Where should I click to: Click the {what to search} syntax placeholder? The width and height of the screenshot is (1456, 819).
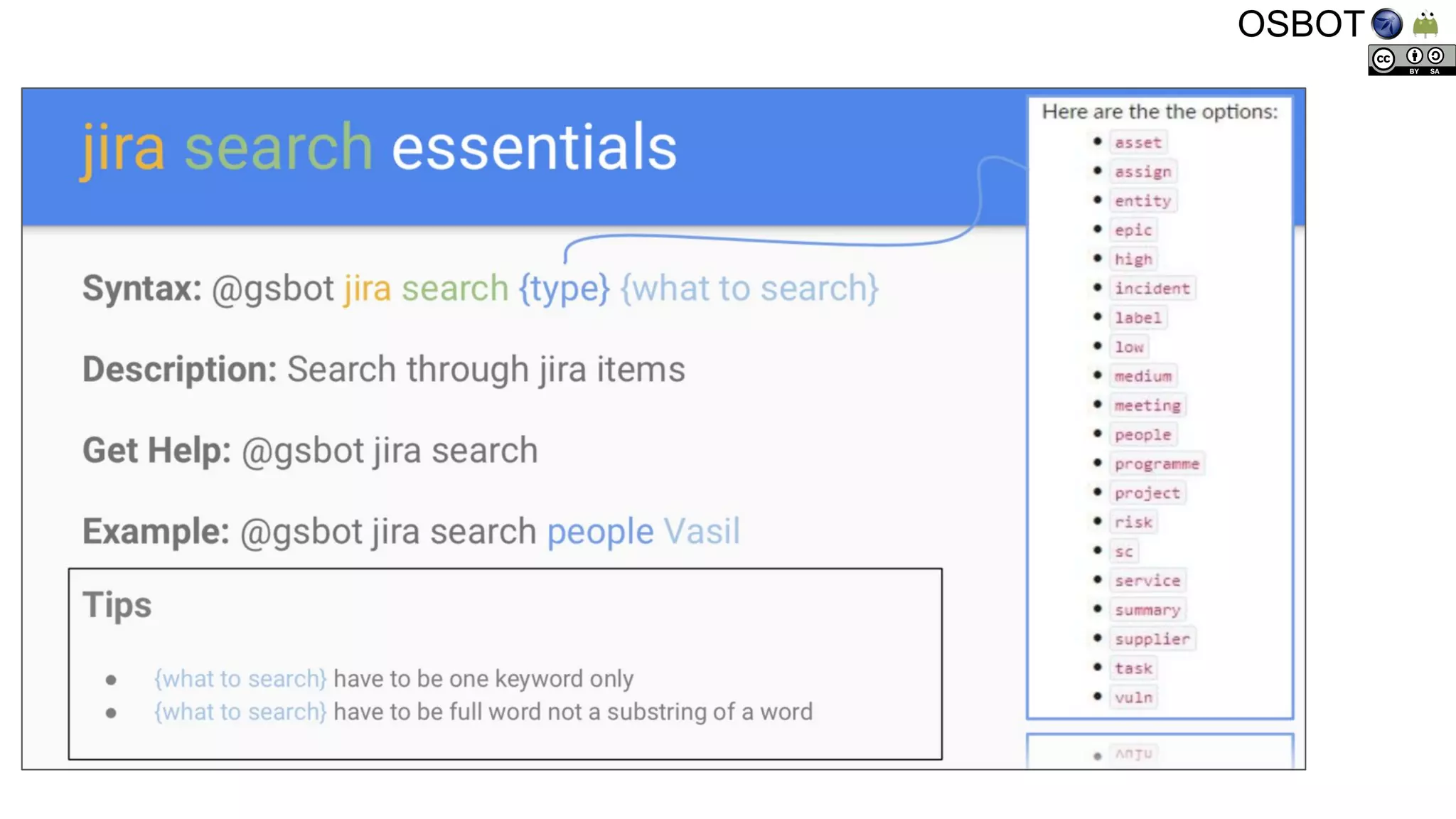pos(750,289)
